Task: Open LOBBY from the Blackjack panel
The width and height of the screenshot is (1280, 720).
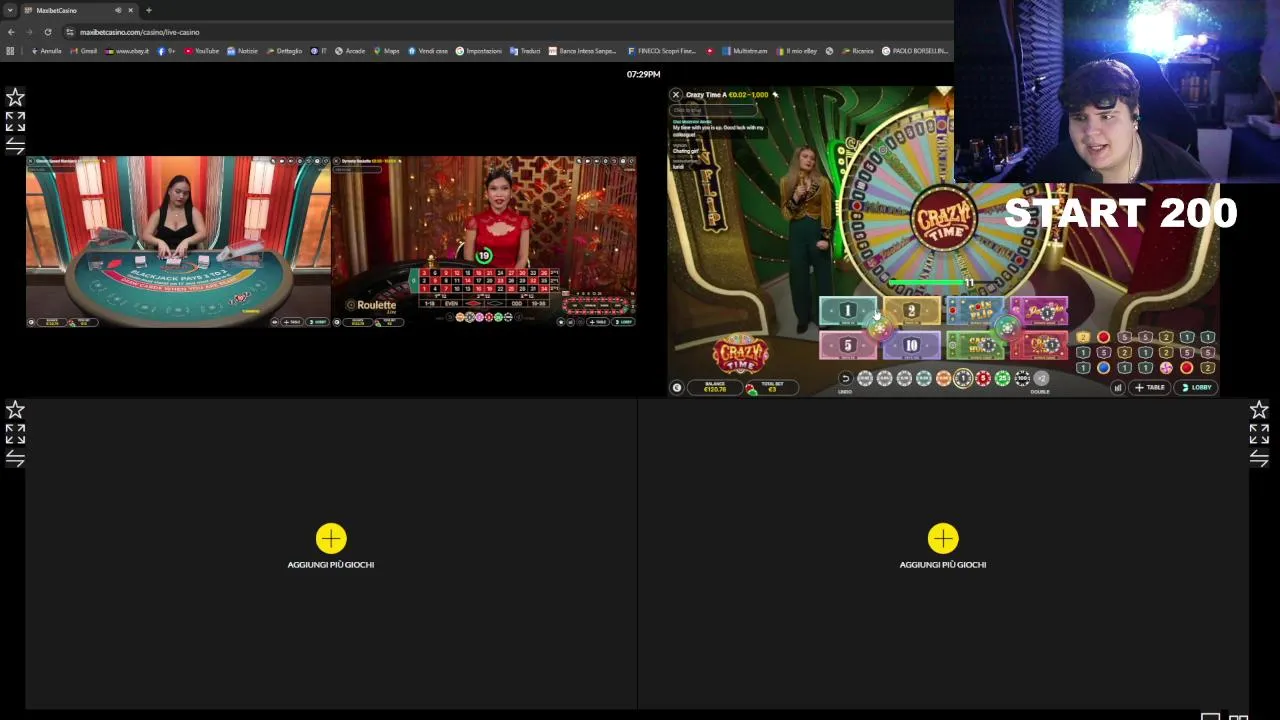Action: coord(317,322)
